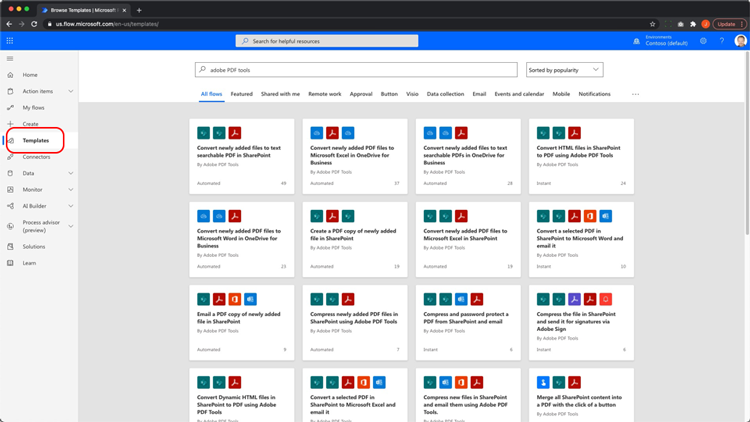The height and width of the screenshot is (422, 750).
Task: Switch to the Remote work tab
Action: pos(325,94)
